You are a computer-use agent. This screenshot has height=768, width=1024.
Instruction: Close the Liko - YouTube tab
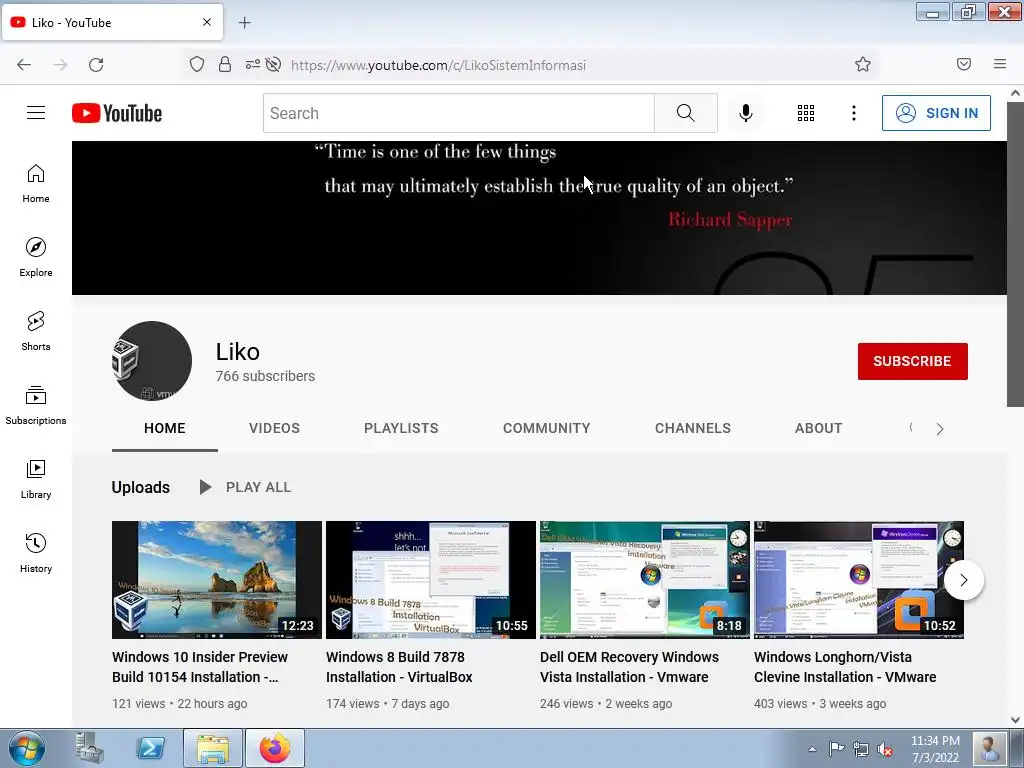pos(207,22)
